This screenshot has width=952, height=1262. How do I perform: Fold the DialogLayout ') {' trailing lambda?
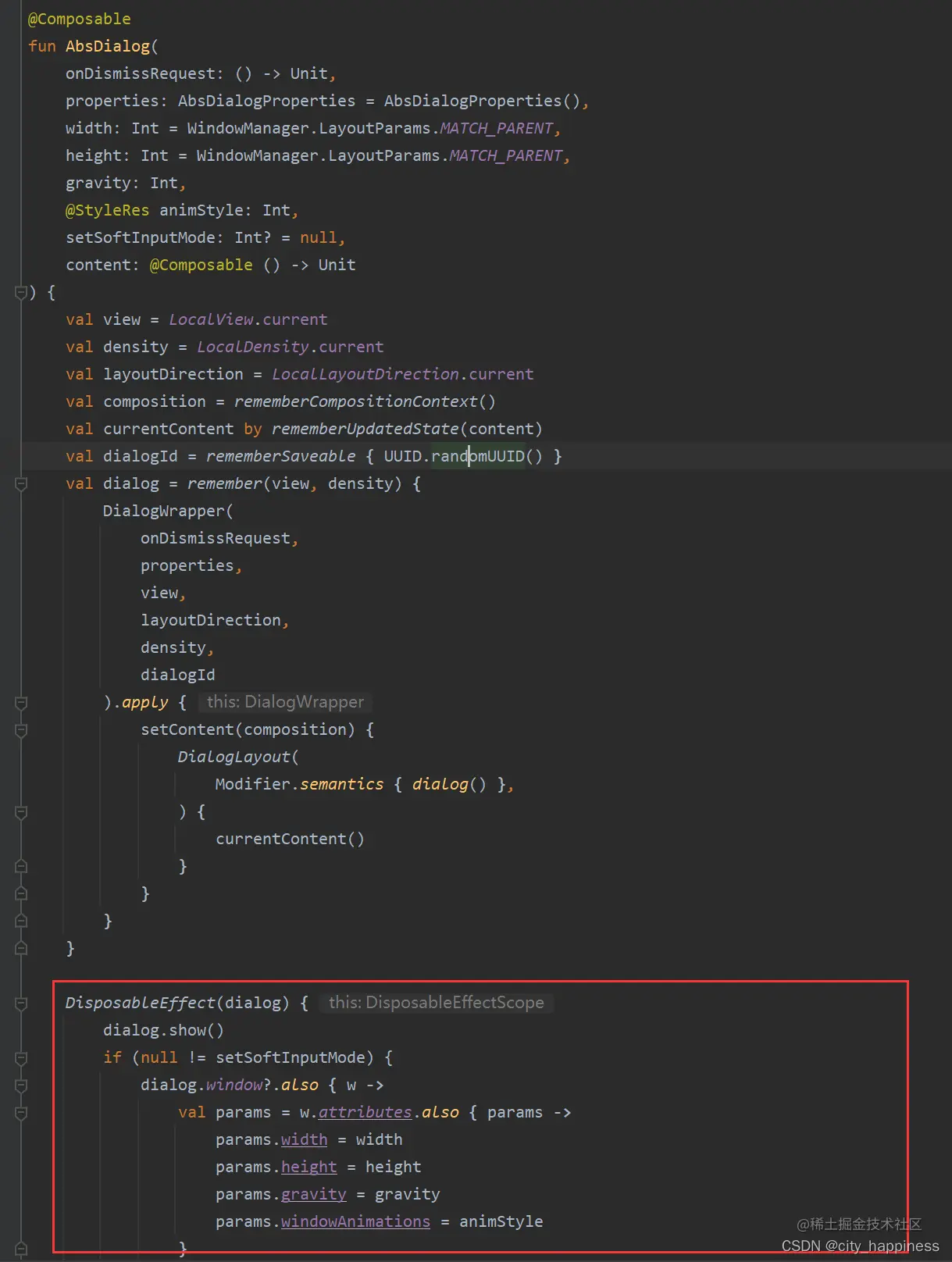21,811
